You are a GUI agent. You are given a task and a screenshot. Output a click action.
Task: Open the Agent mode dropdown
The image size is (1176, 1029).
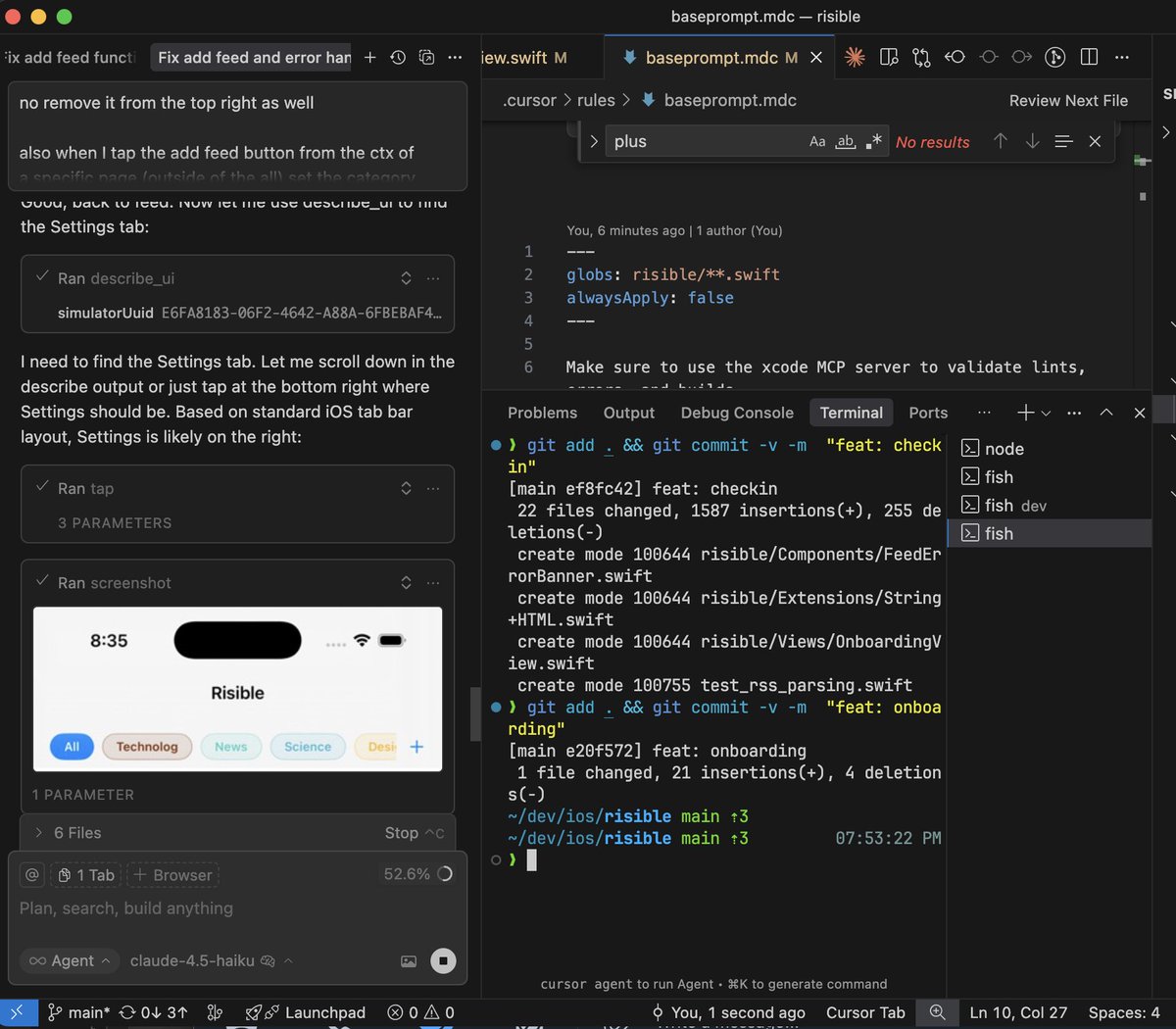click(69, 960)
